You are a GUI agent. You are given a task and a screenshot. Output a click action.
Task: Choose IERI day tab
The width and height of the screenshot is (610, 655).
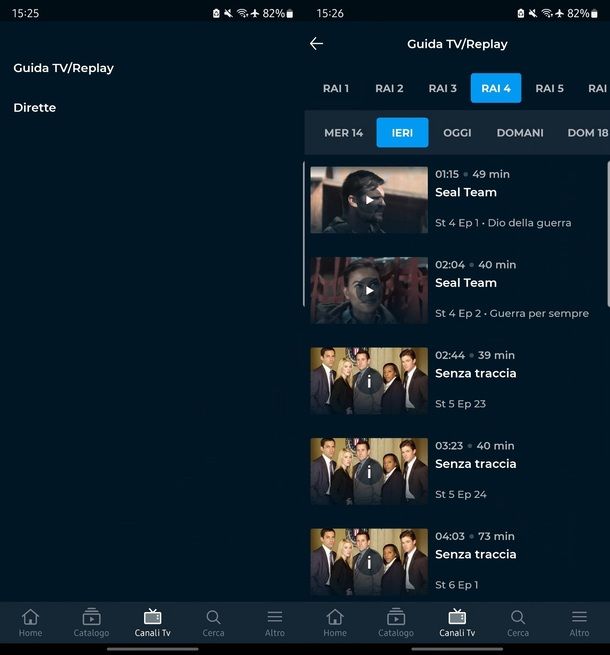pos(402,133)
